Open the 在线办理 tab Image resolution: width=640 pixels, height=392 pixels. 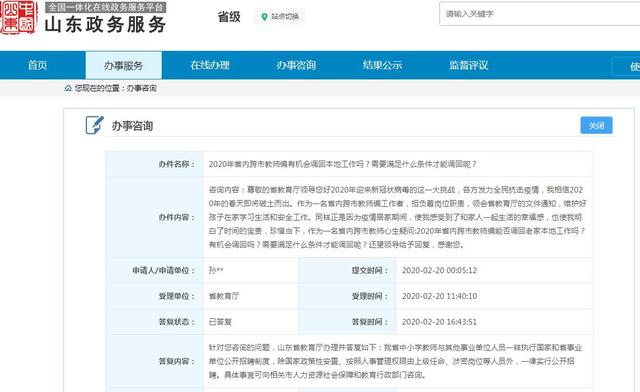(x=210, y=65)
